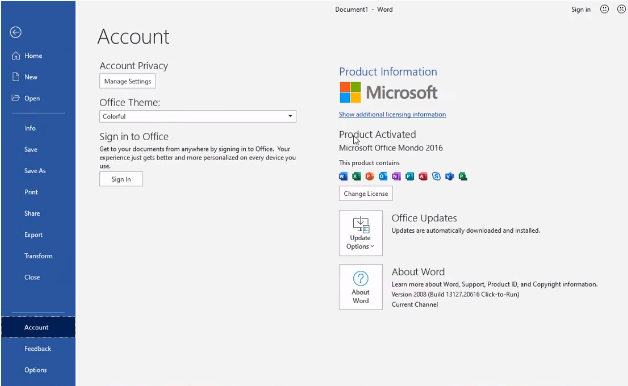Screen dimensions: 628x386
Task: Click the Document1 - Word title text
Action: point(364,10)
